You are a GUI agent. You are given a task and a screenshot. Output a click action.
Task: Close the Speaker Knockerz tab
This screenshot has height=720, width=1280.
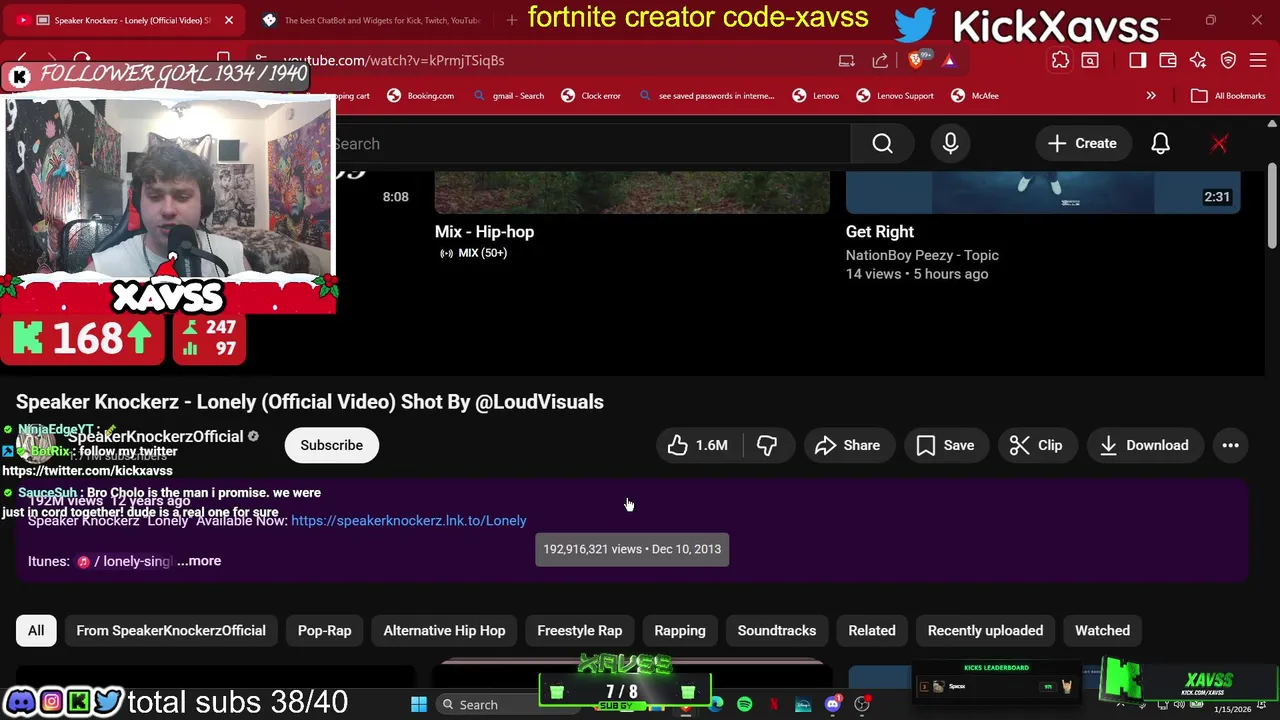[228, 20]
